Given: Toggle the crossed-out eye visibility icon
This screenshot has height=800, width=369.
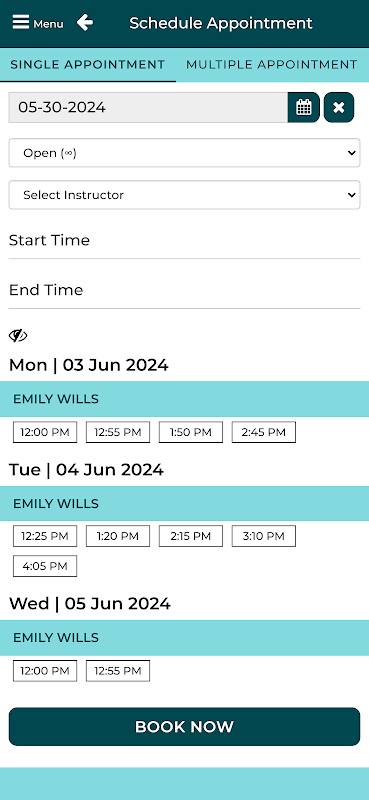Looking at the screenshot, I should [x=18, y=336].
